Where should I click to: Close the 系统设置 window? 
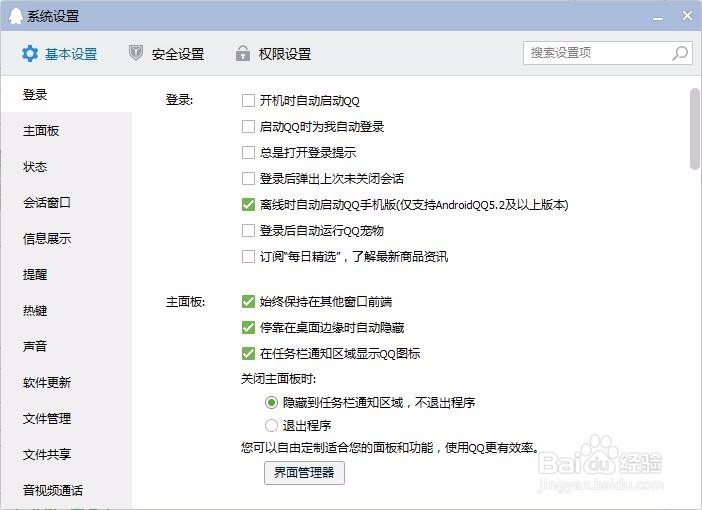687,16
